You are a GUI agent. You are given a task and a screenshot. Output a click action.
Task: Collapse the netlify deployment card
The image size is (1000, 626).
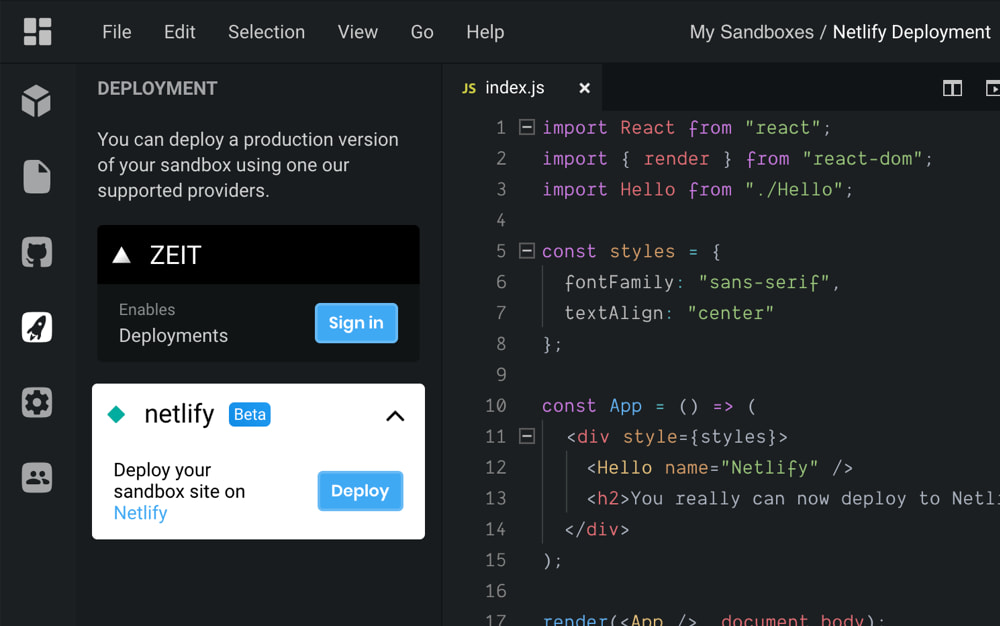click(395, 416)
